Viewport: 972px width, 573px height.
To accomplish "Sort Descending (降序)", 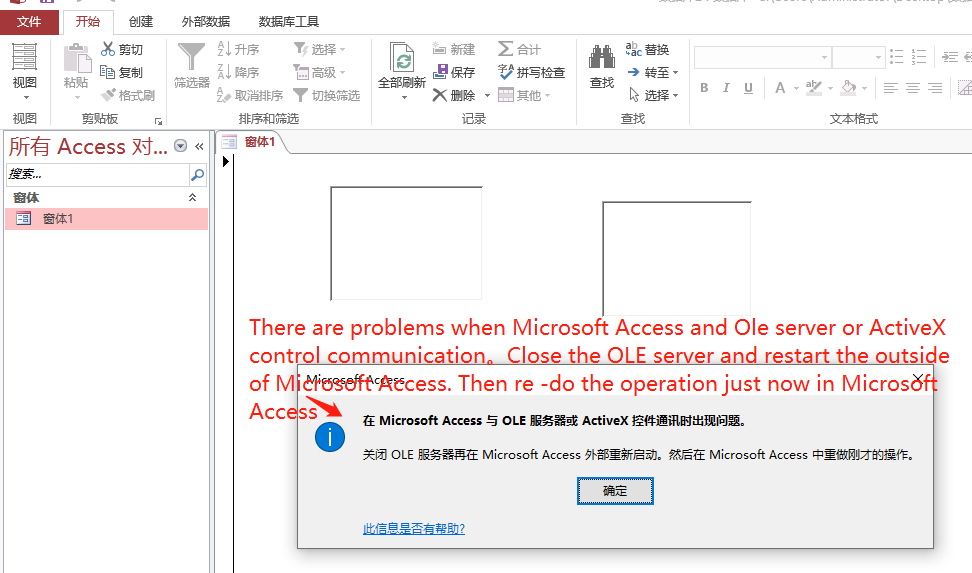I will pyautogui.click(x=238, y=73).
